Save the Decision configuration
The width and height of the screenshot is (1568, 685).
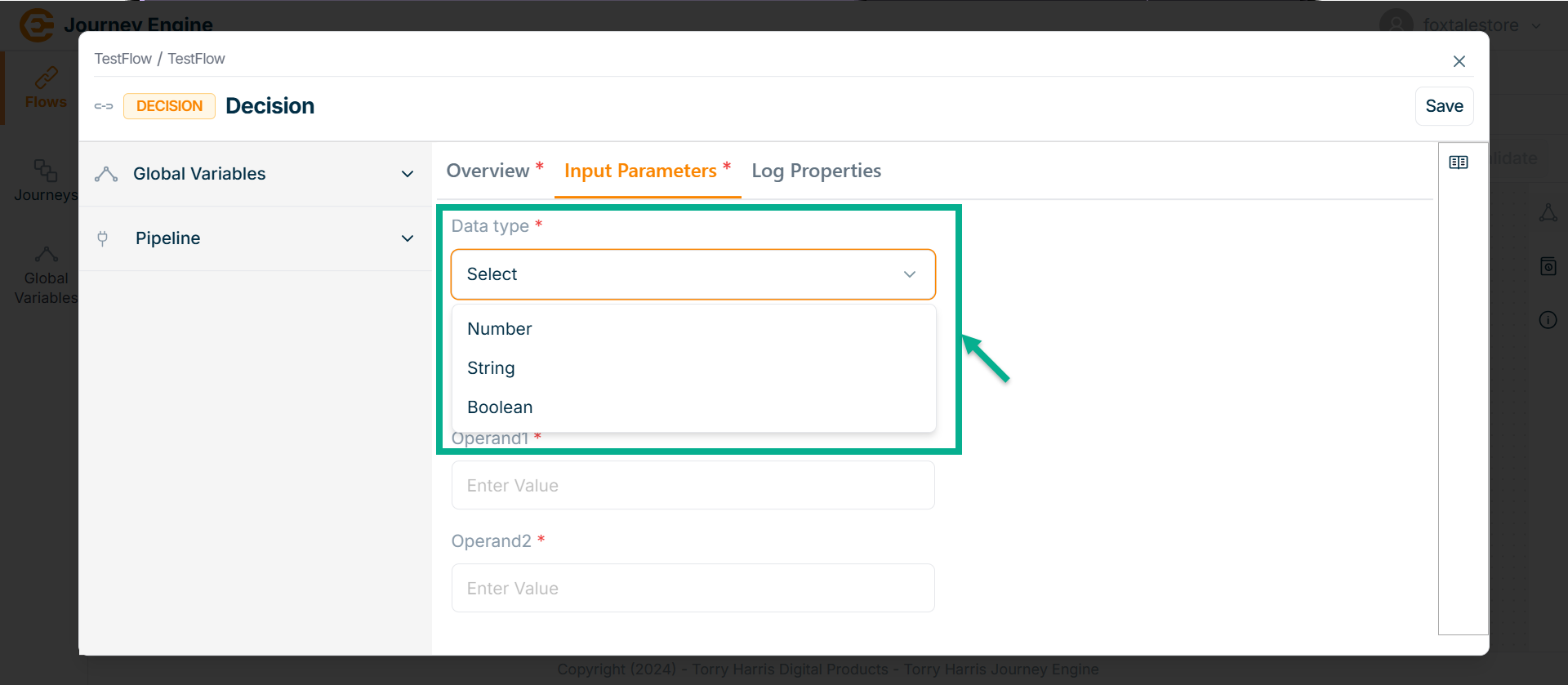point(1444,106)
